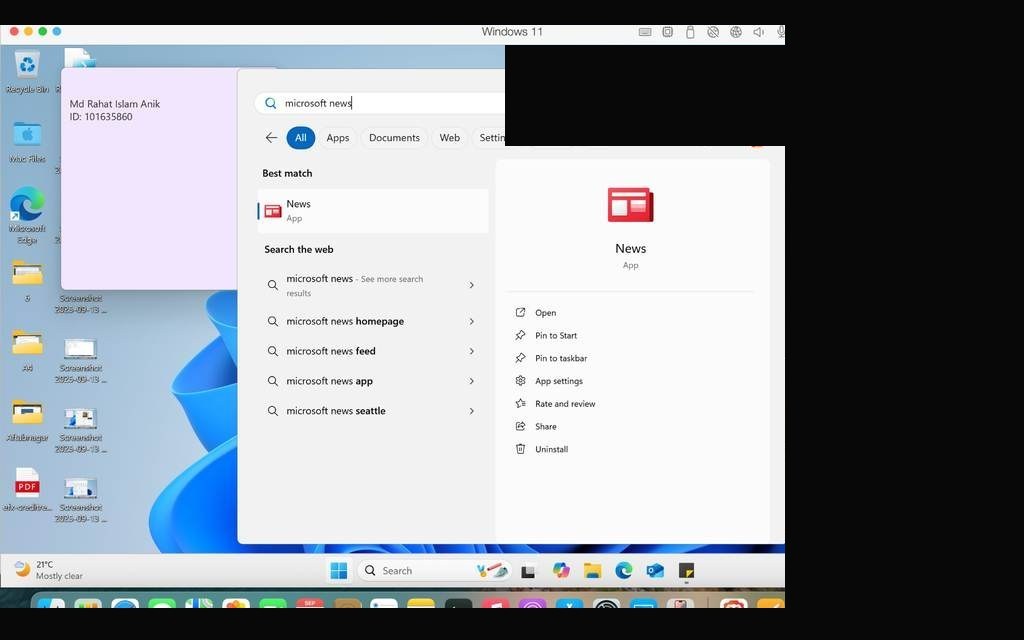Click Rate and review for News
Screen dimensions: 1024x640
tap(555, 404)
